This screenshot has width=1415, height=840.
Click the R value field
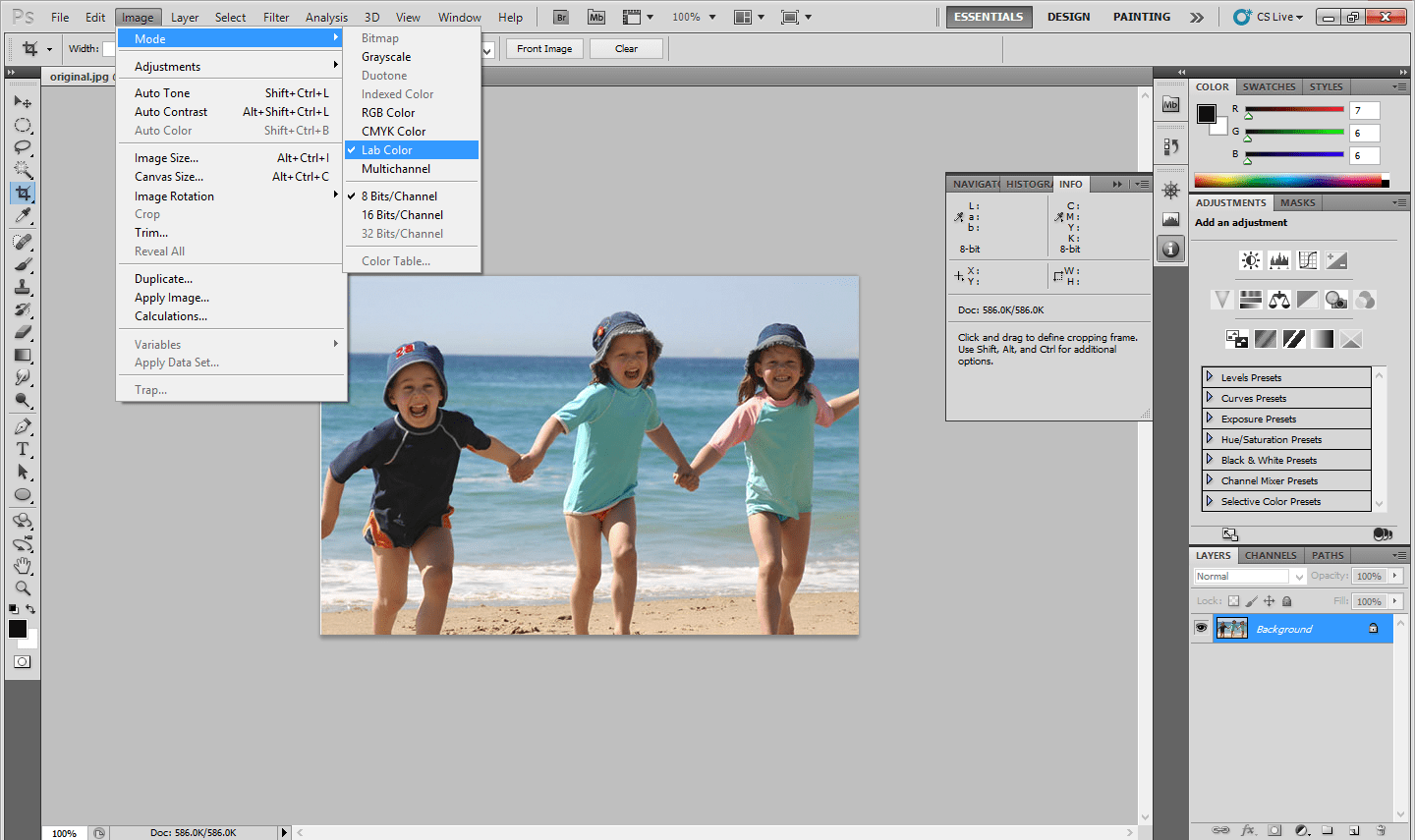click(x=1365, y=110)
